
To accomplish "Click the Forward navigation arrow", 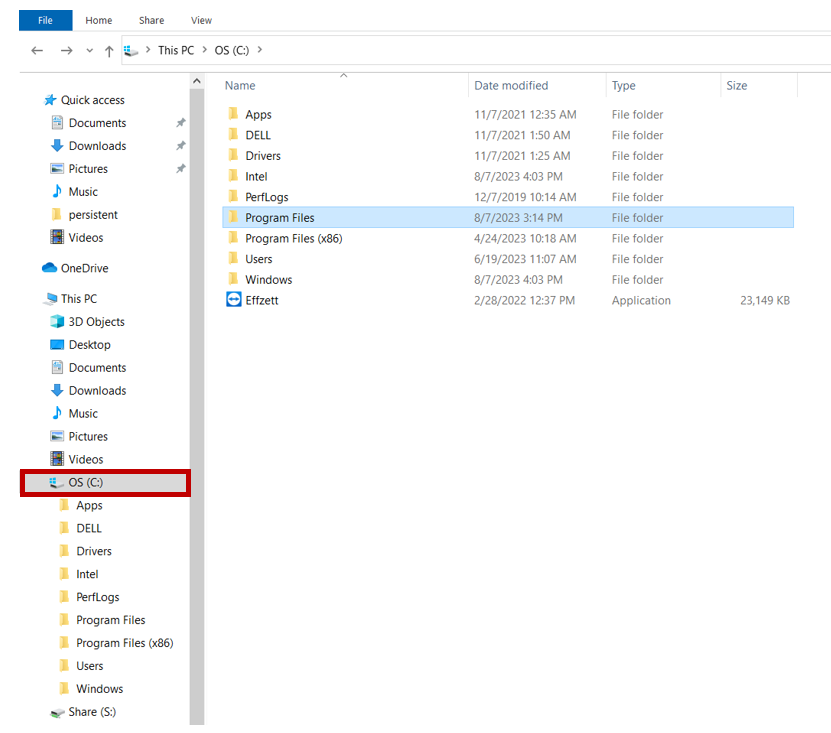I will (x=66, y=50).
